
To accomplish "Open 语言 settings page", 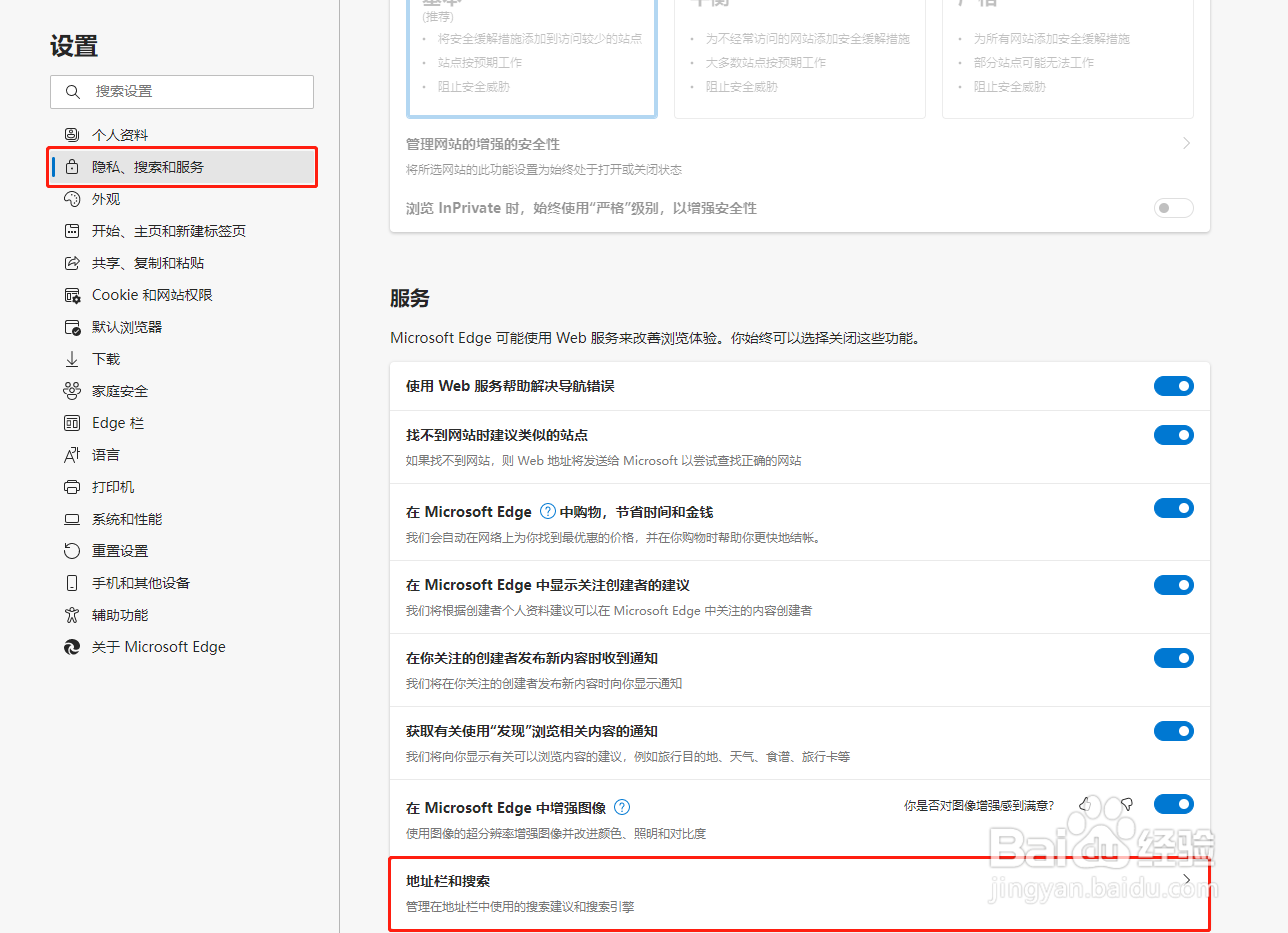I will (182, 455).
